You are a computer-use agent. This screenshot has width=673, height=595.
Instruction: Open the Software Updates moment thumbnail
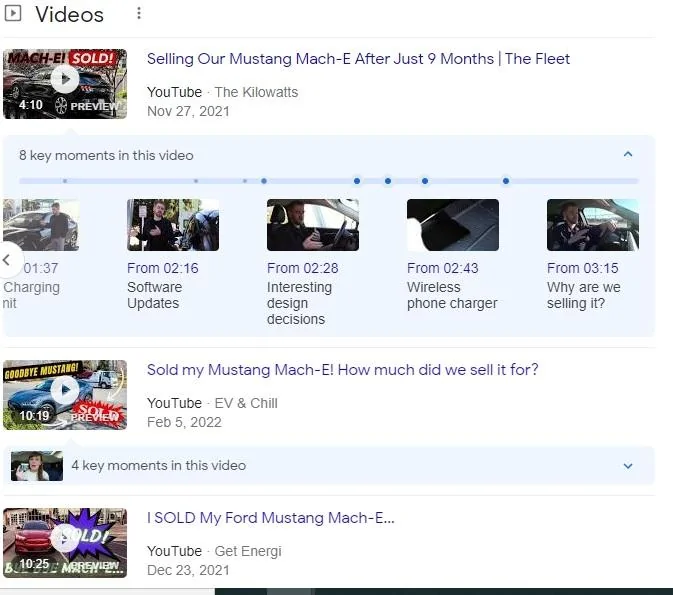tap(173, 225)
